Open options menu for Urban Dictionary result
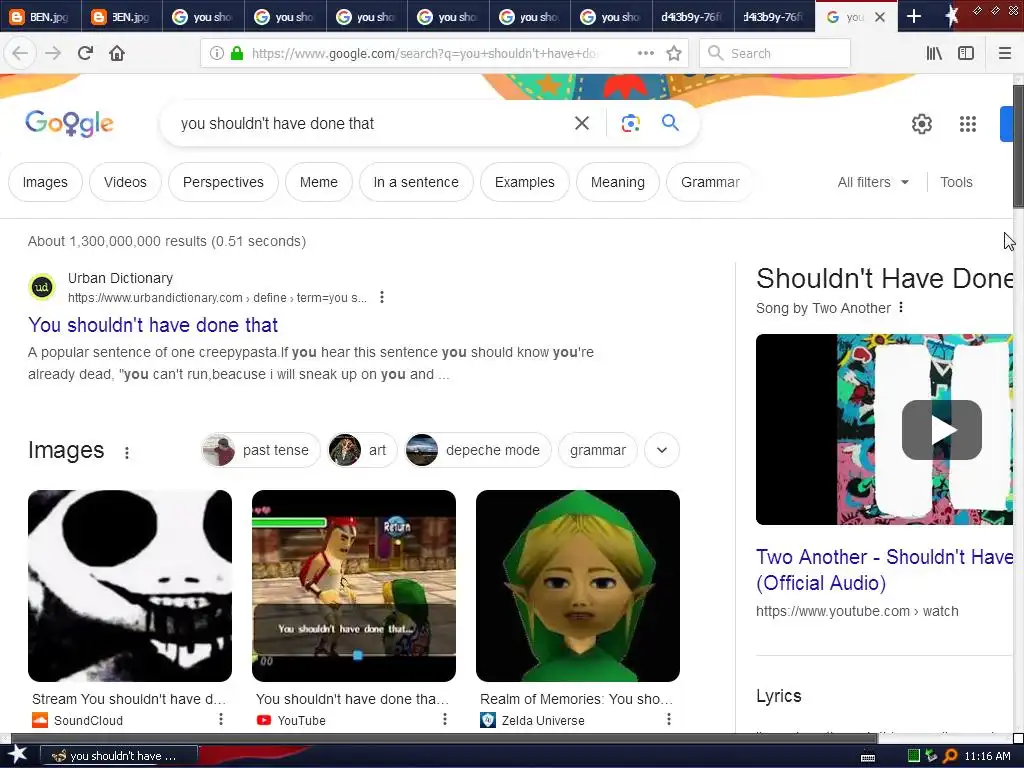Image resolution: width=1024 pixels, height=768 pixels. click(x=382, y=297)
